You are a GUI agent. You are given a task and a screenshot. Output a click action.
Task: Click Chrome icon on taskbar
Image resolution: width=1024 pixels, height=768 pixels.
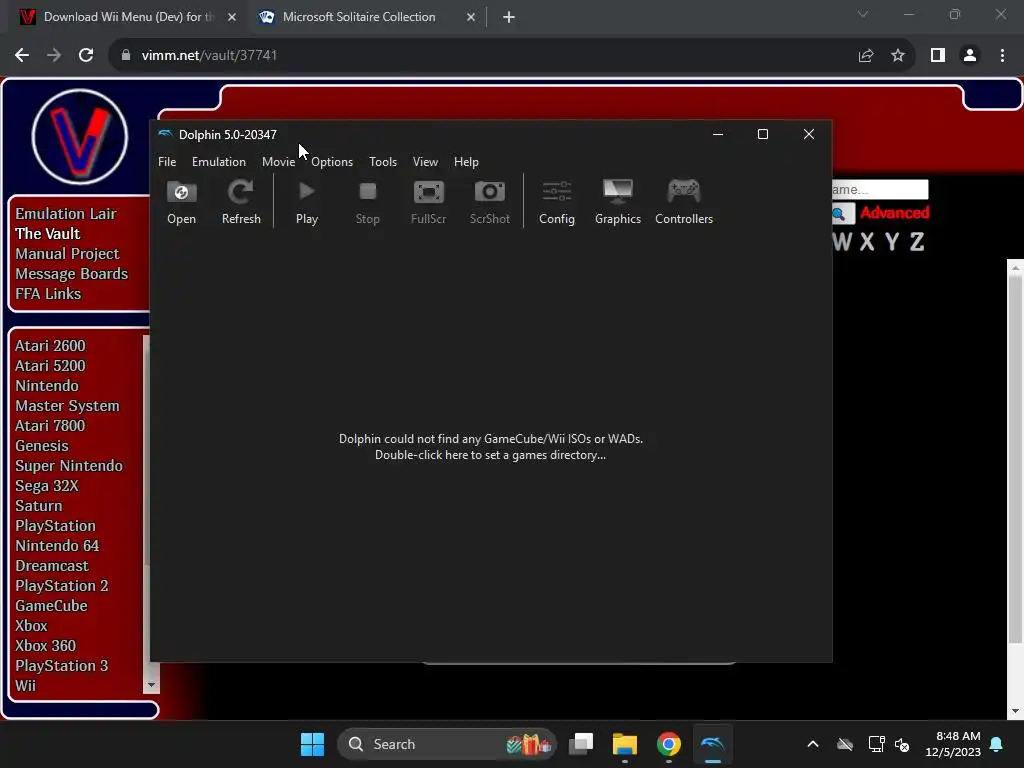[668, 744]
